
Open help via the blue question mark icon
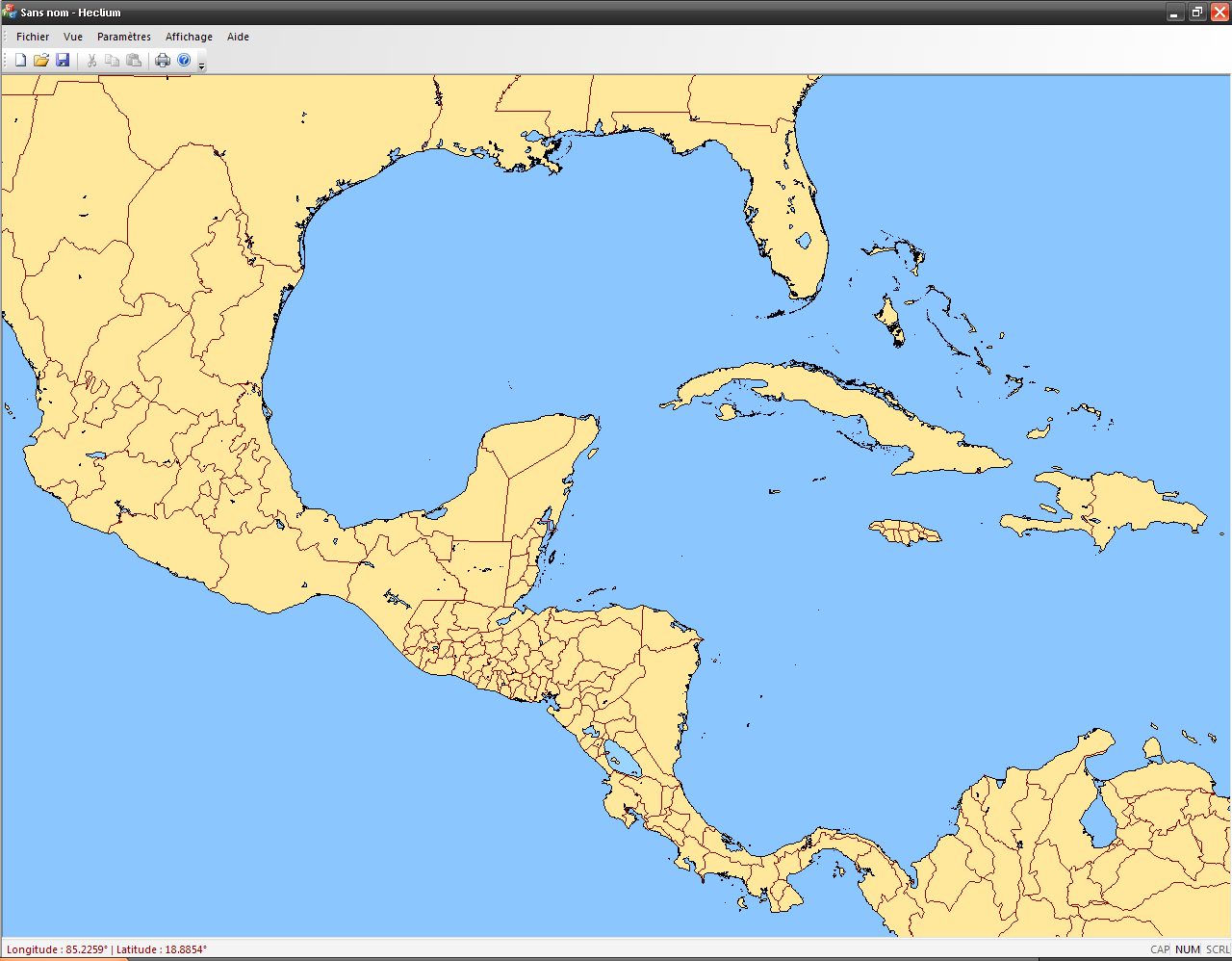click(184, 61)
